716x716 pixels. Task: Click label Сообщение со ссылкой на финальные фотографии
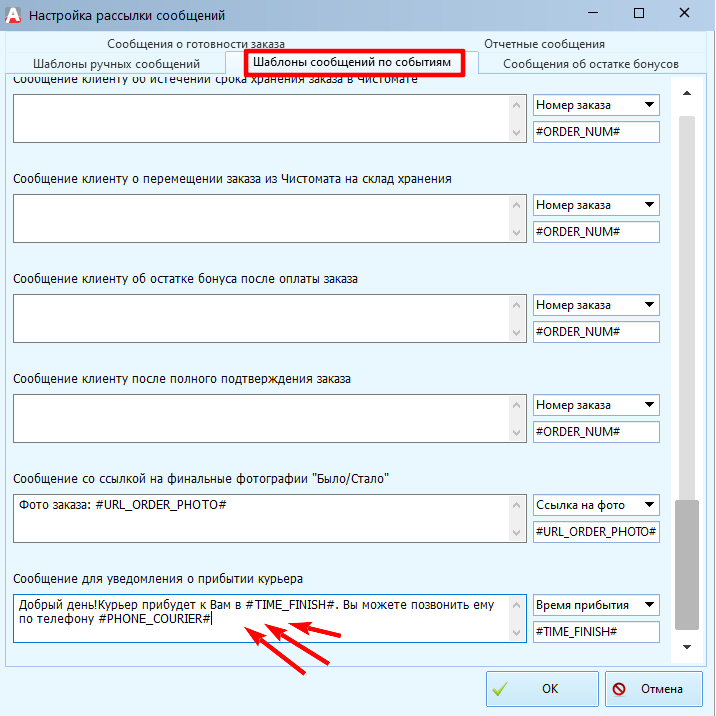(201, 479)
